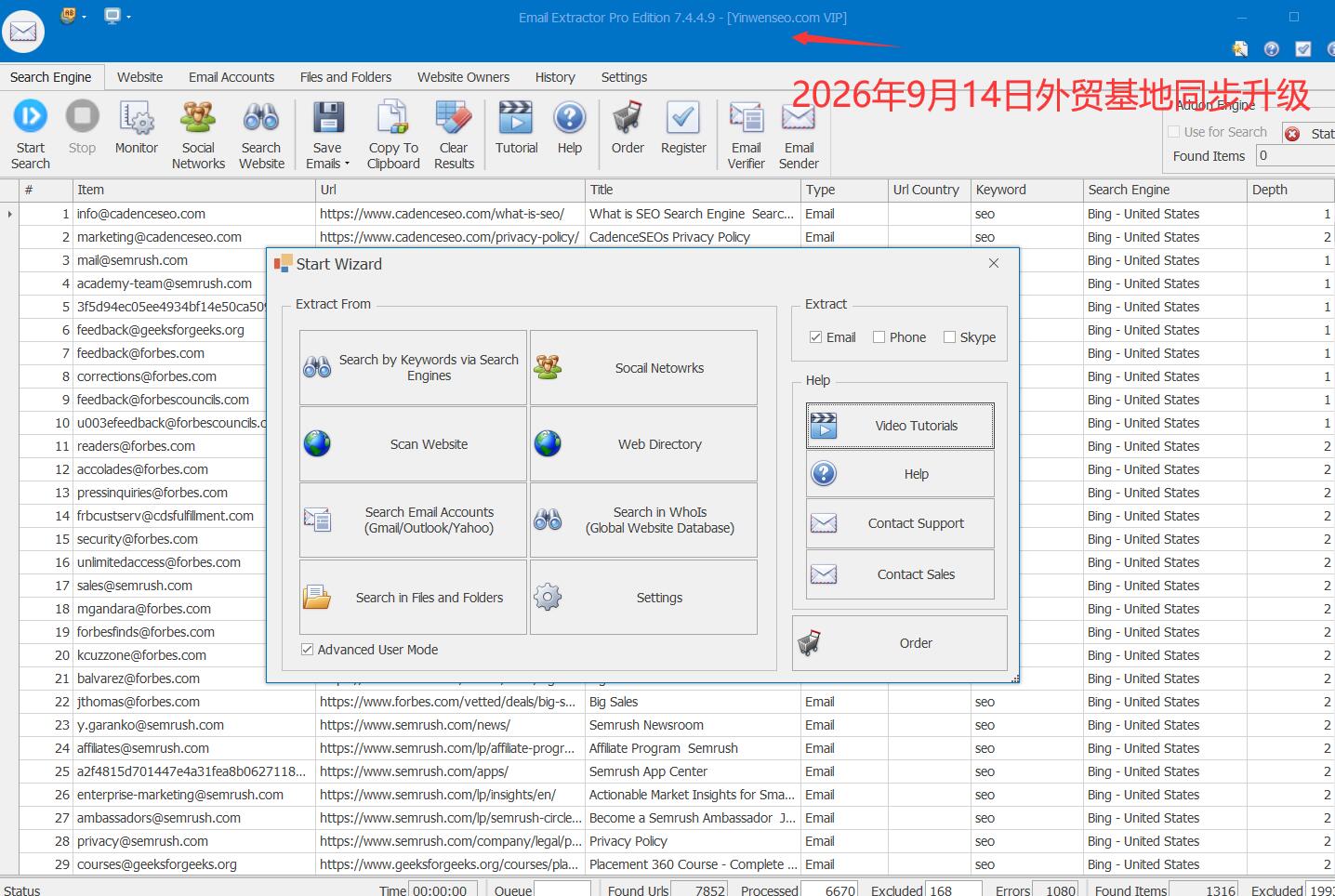1335x896 pixels.
Task: Expand the Save Emails dropdown arrow
Action: click(347, 164)
